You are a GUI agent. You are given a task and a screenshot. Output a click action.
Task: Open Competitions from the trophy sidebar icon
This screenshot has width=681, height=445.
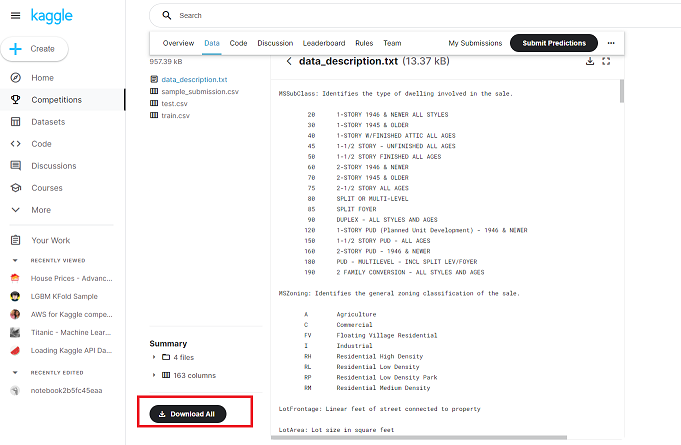click(16, 99)
